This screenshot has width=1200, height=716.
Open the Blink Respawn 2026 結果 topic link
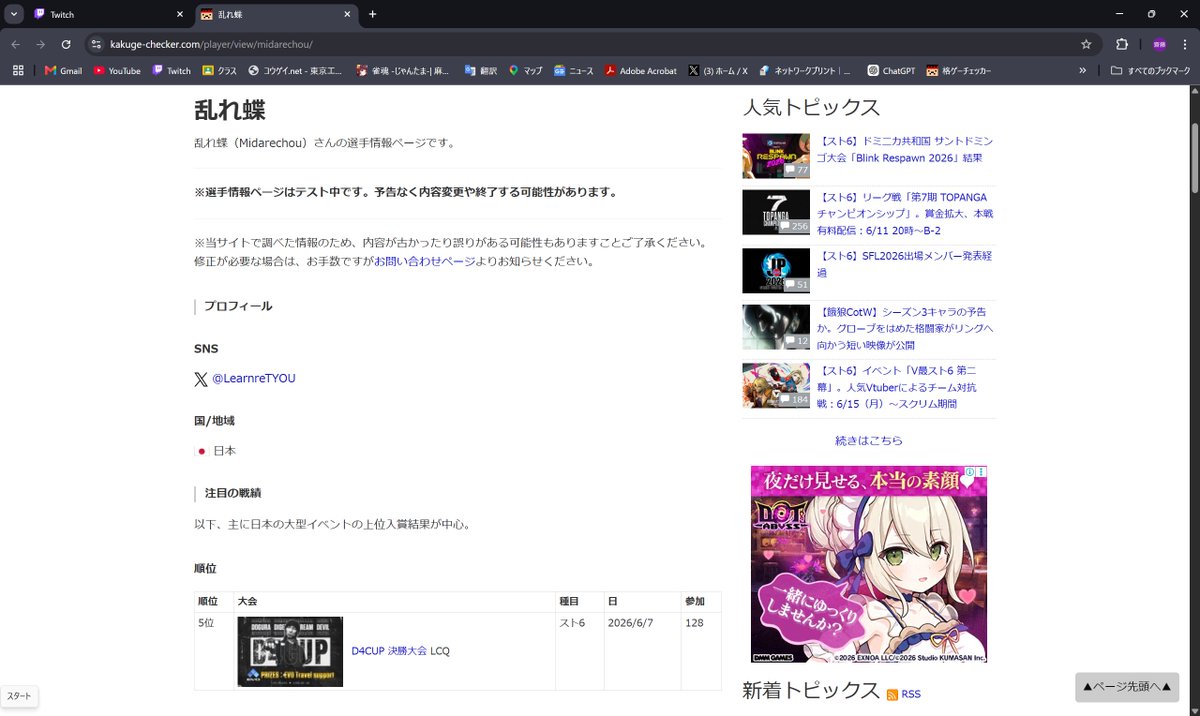pos(905,150)
